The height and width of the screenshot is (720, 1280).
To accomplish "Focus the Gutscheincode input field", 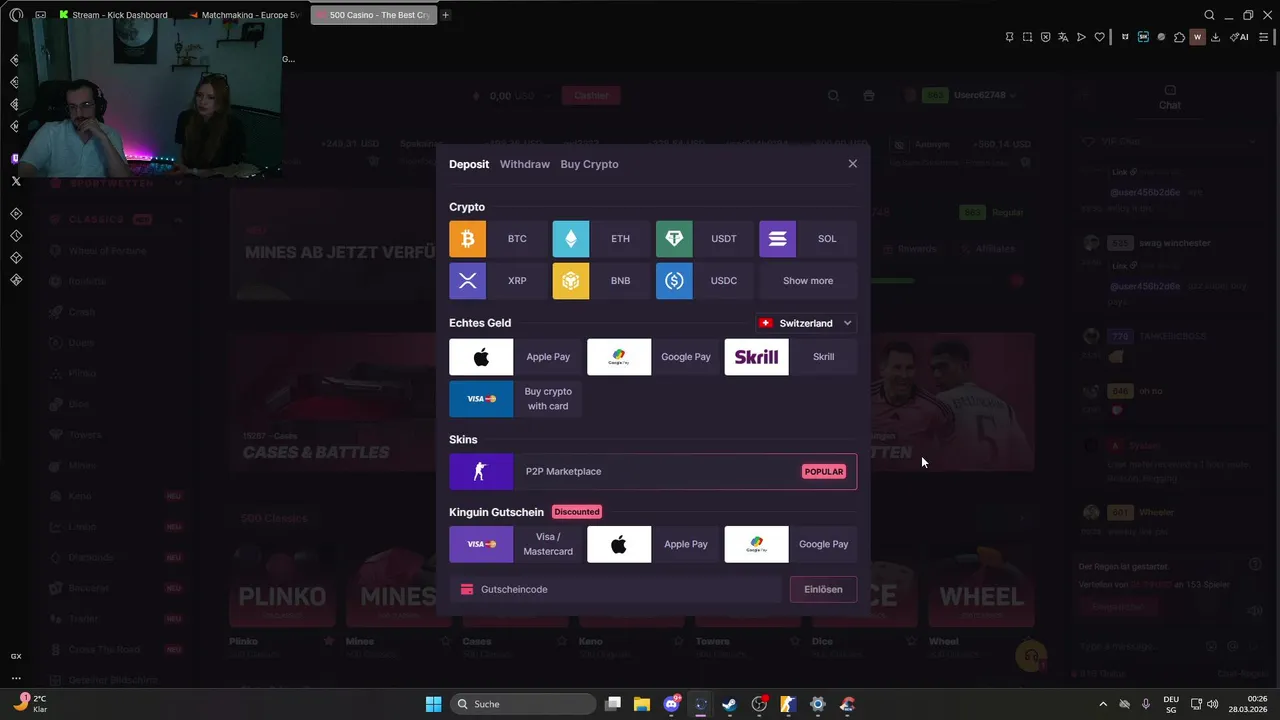I will pos(615,590).
